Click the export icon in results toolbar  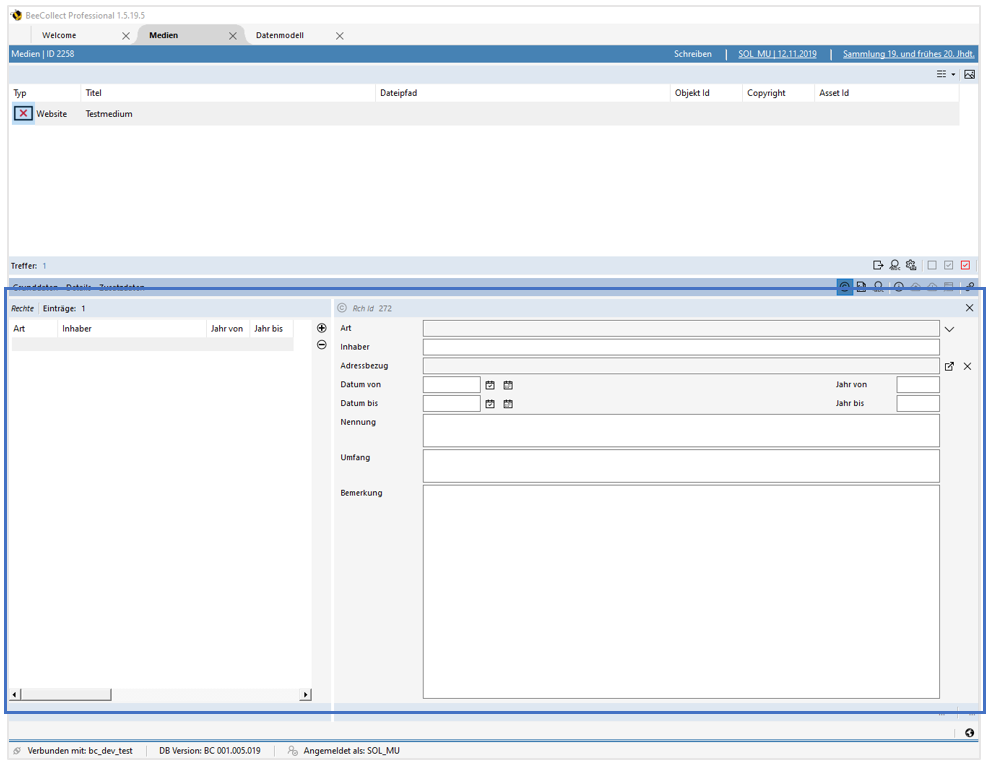point(878,265)
